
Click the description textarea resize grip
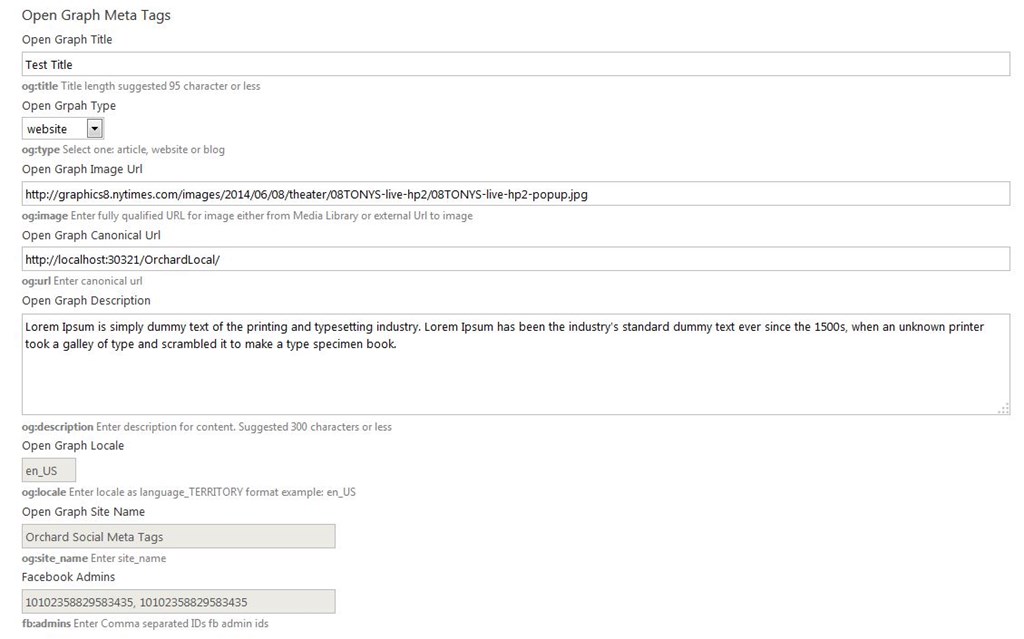click(1004, 408)
